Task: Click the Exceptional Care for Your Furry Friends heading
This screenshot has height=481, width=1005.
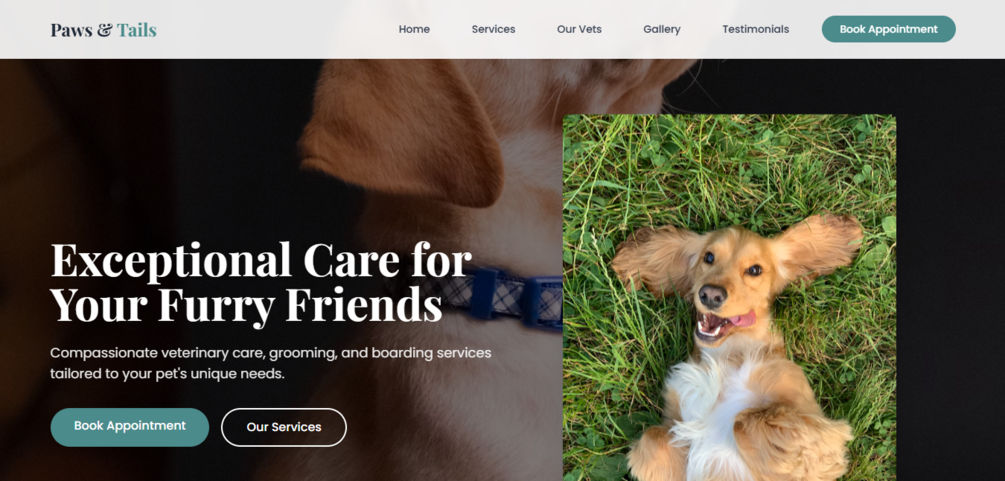Action: (262, 282)
